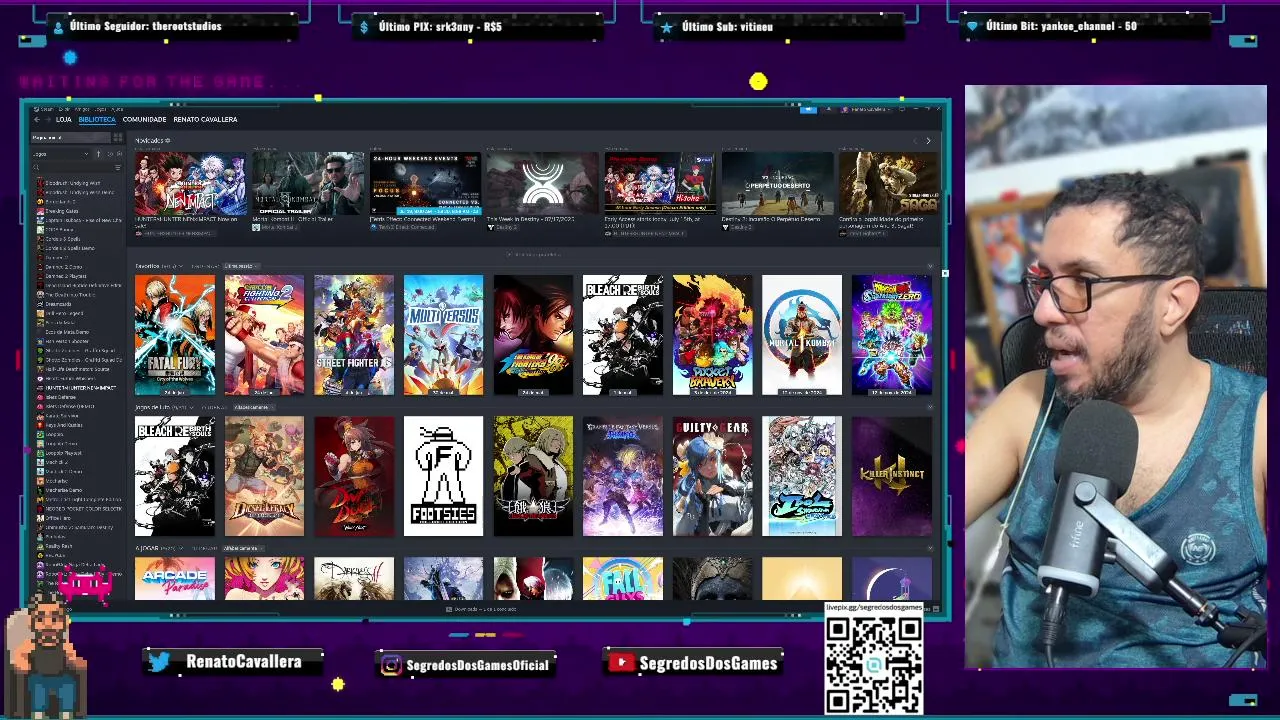The image size is (1280, 720).
Task: Open the COMUNIDADE tab
Action: tap(144, 120)
